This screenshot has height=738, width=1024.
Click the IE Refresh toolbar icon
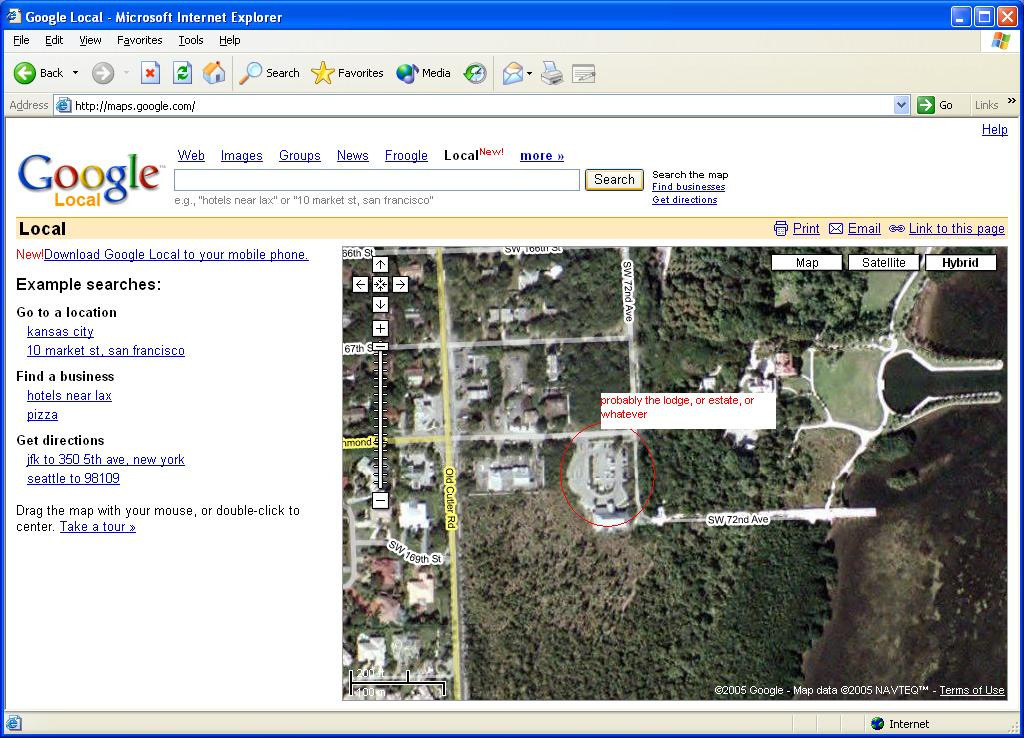(x=182, y=73)
